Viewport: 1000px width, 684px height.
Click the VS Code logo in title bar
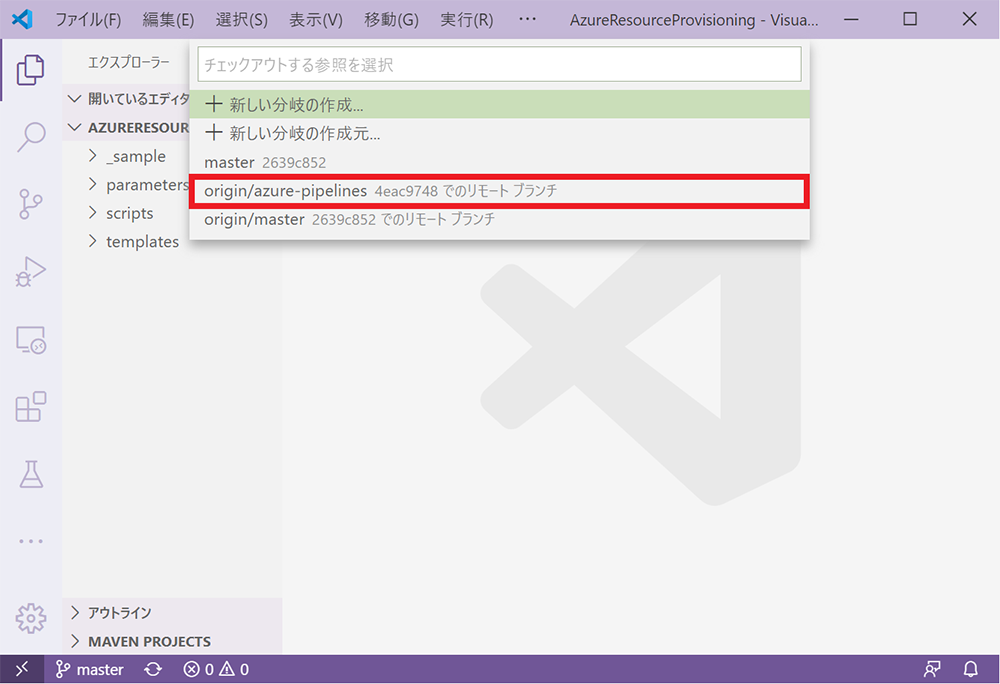coord(22,19)
